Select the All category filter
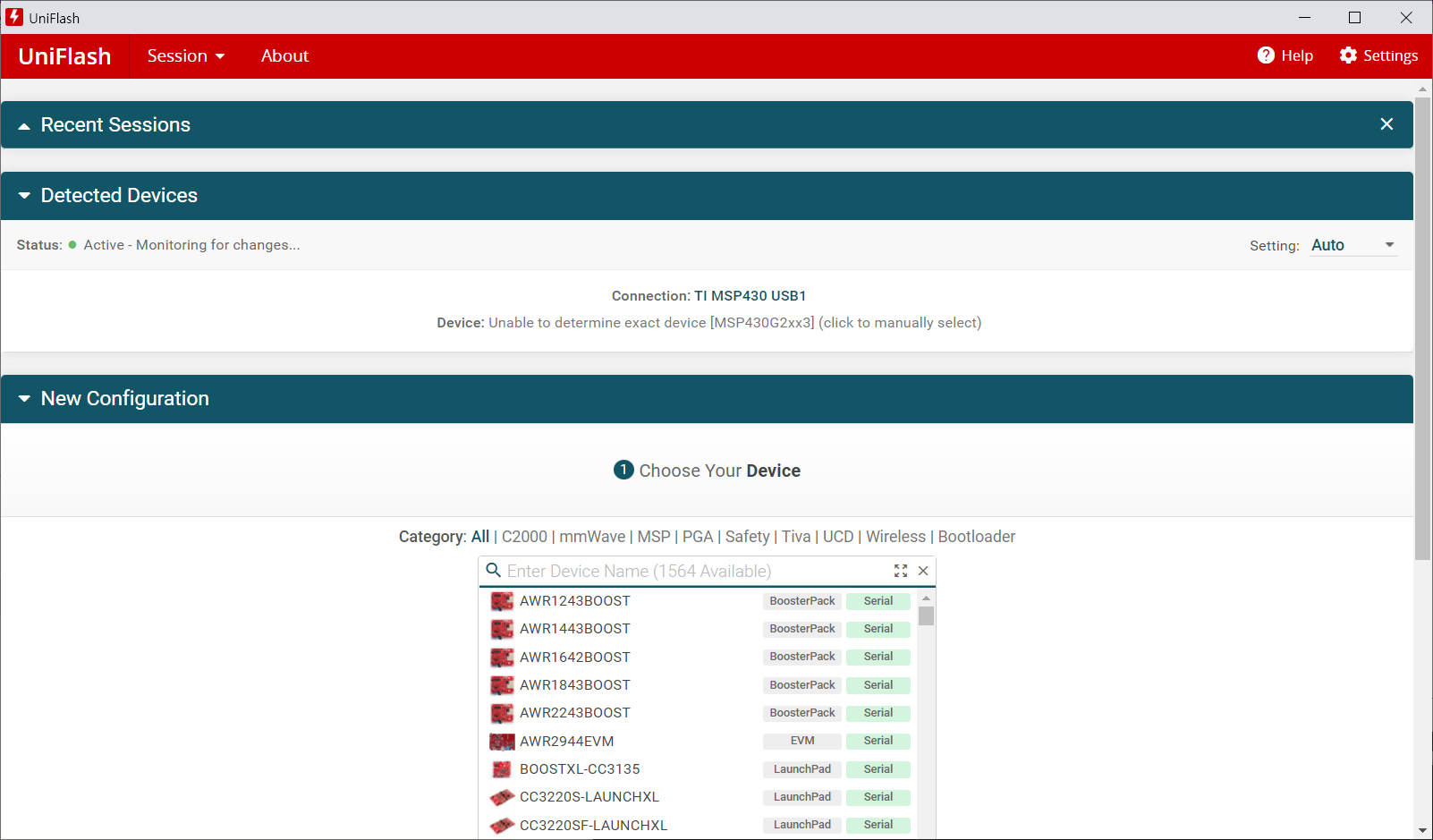Image resolution: width=1433 pixels, height=840 pixels. (480, 537)
